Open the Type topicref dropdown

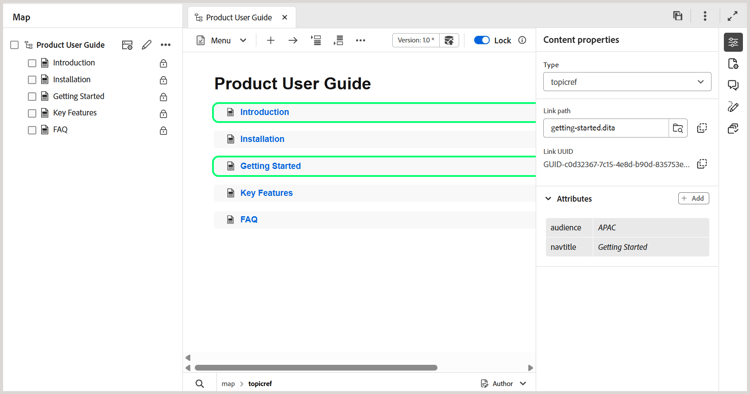point(627,82)
